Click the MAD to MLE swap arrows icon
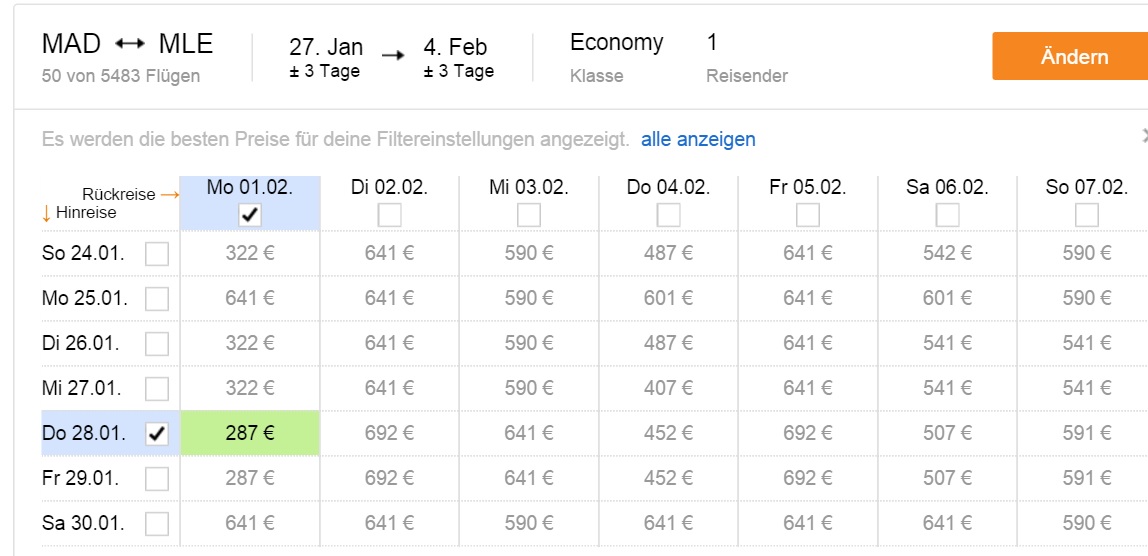The image size is (1148, 556). (x=130, y=44)
